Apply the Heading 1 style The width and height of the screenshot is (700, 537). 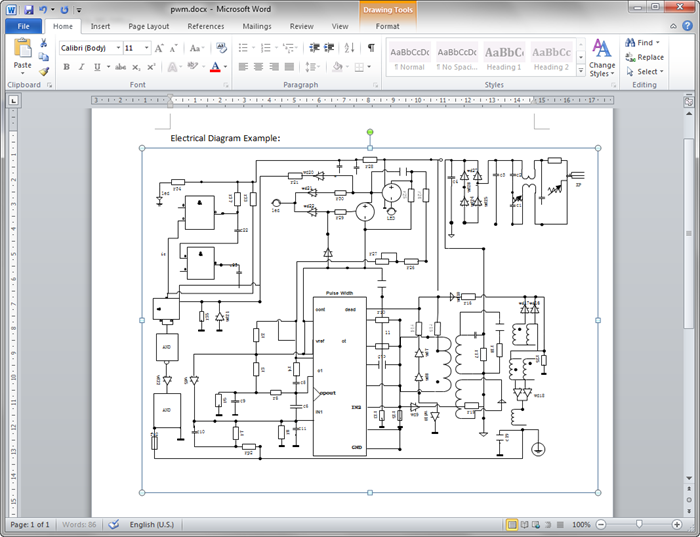click(504, 58)
